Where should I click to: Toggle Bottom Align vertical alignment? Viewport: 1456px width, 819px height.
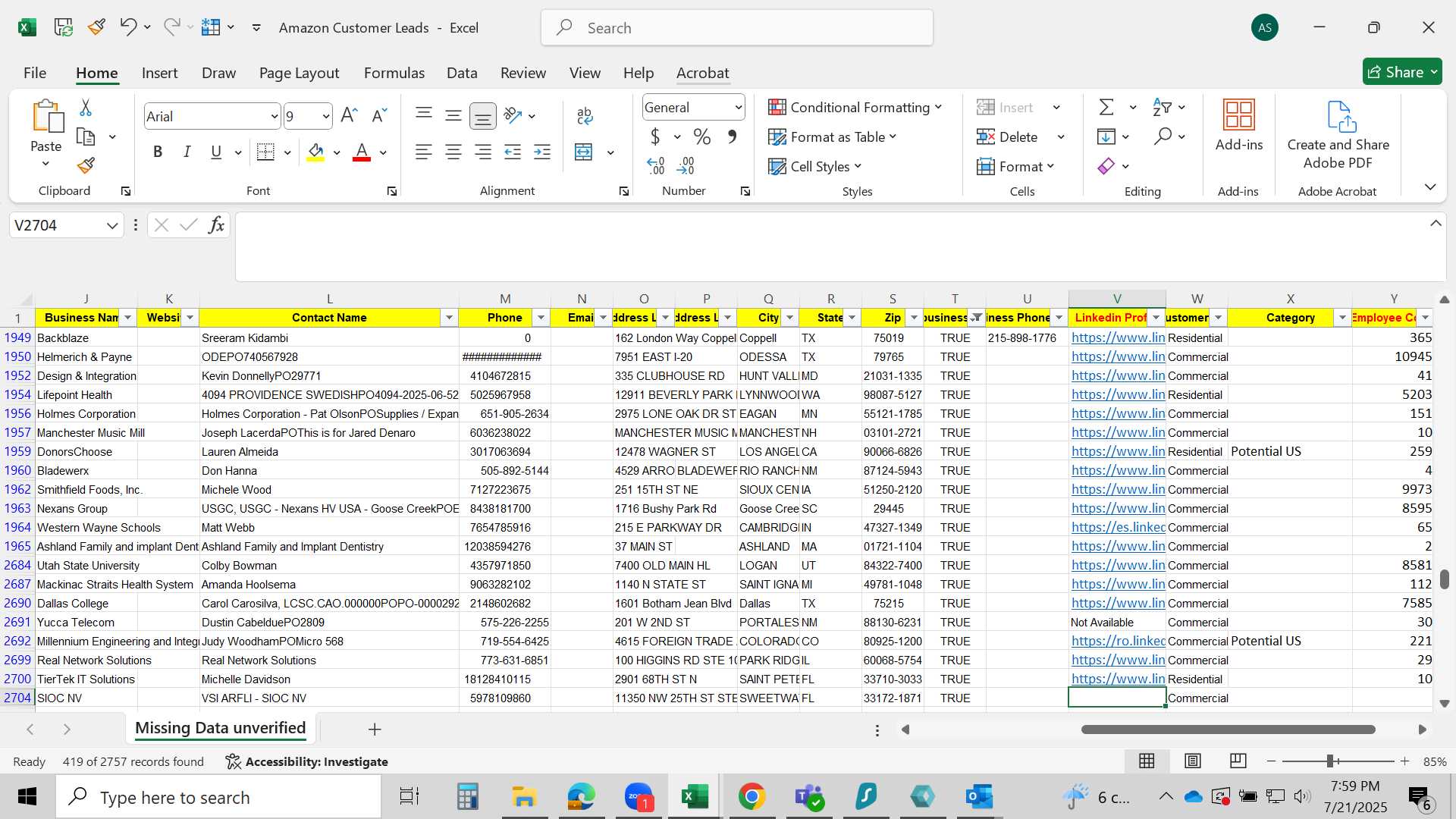(483, 115)
